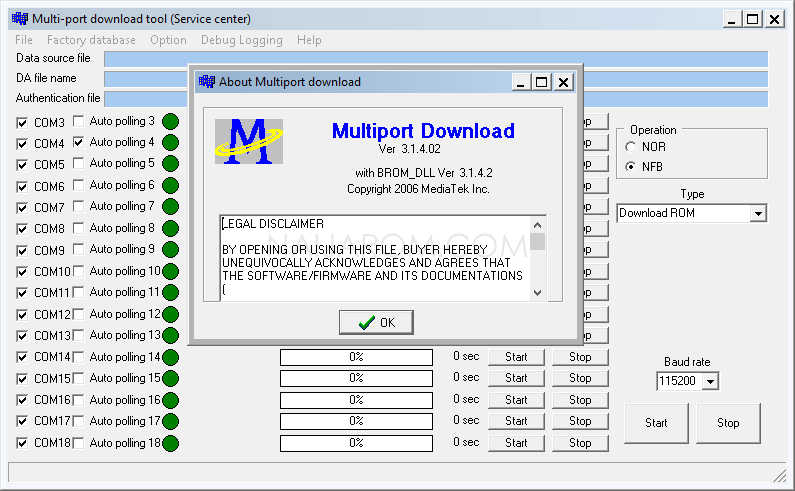Open the Debug Logging menu
This screenshot has height=491, width=795.
click(242, 40)
